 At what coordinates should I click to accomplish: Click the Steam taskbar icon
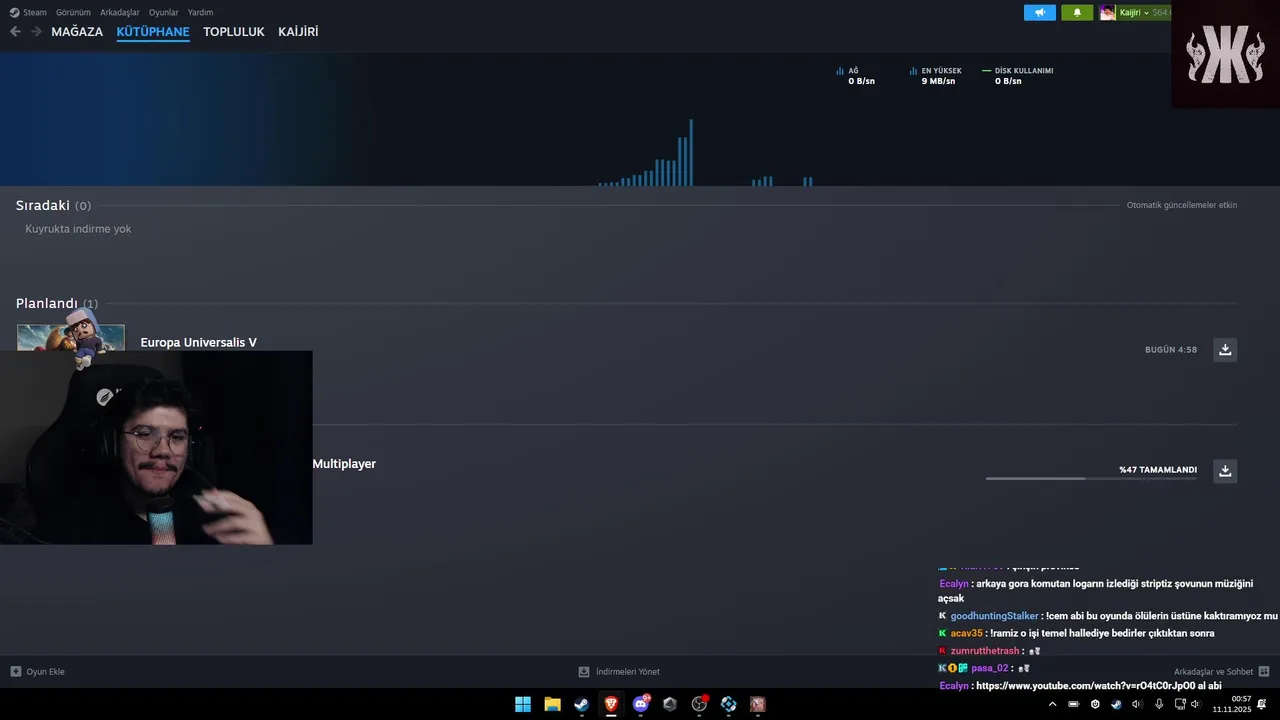581,704
